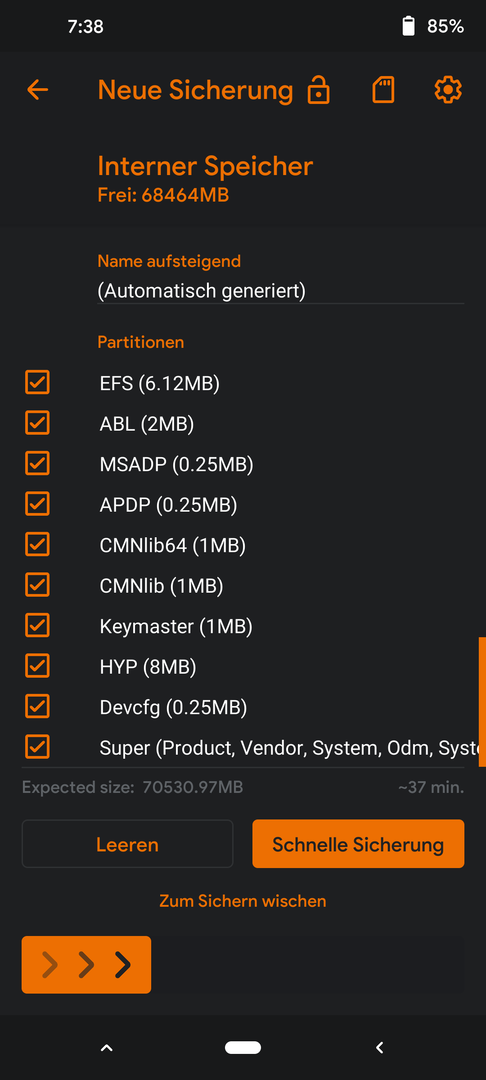486x1080 pixels.
Task: Click the Leeren button
Action: click(127, 844)
